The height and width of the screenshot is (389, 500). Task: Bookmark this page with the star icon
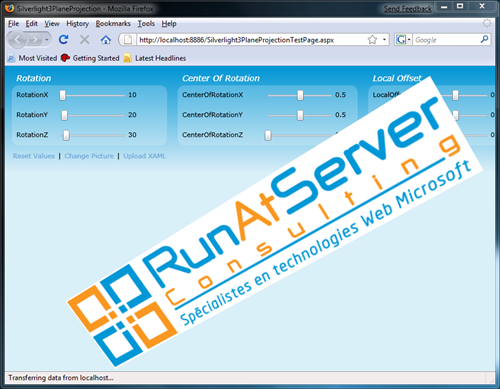(372, 40)
